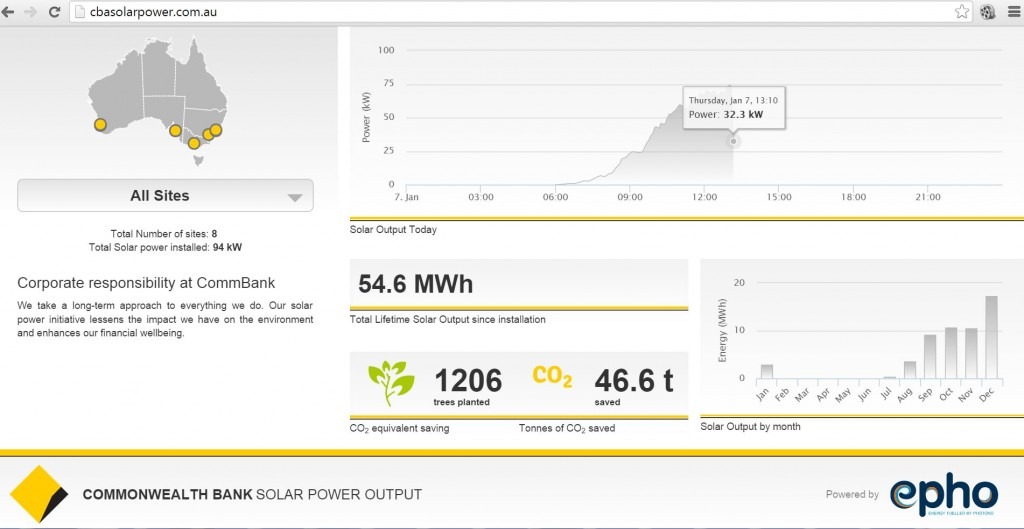
Task: Click the yellow CO2 icon
Action: tap(552, 376)
